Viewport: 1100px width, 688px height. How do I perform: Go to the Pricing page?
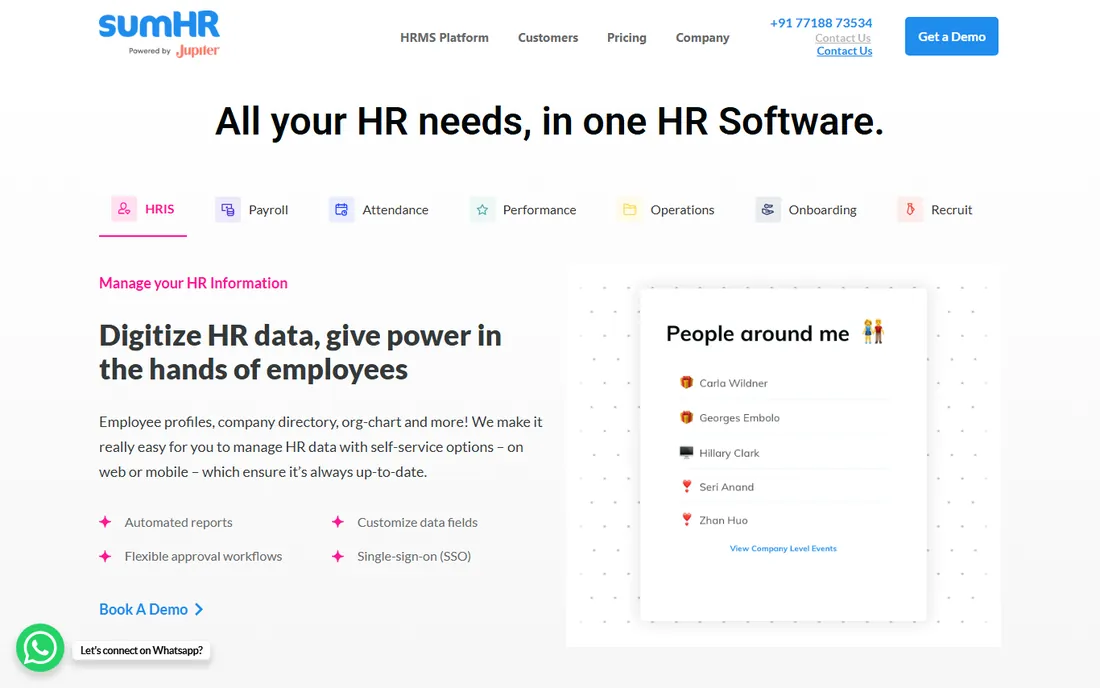tap(626, 38)
